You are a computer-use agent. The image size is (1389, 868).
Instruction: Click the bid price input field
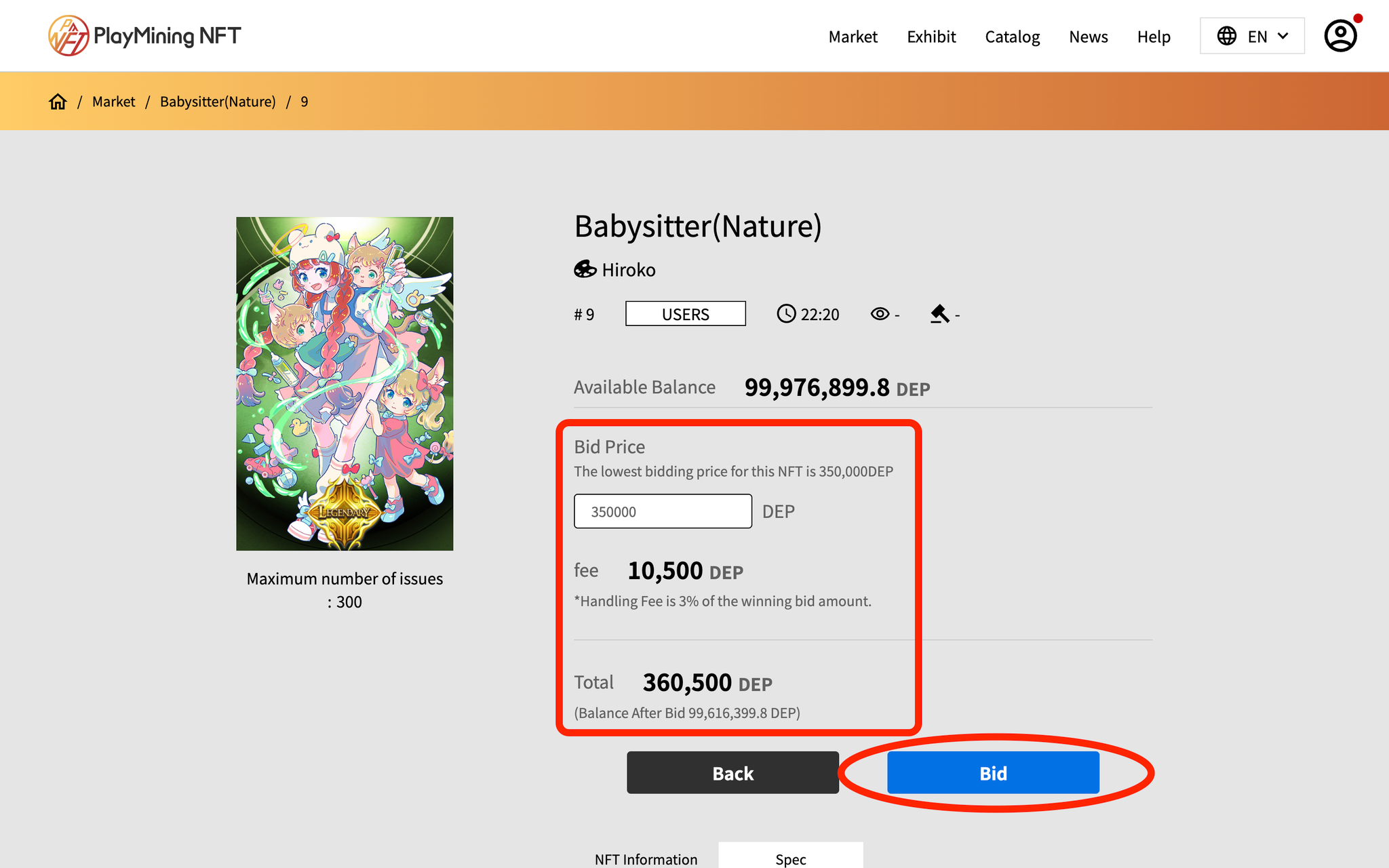[663, 511]
